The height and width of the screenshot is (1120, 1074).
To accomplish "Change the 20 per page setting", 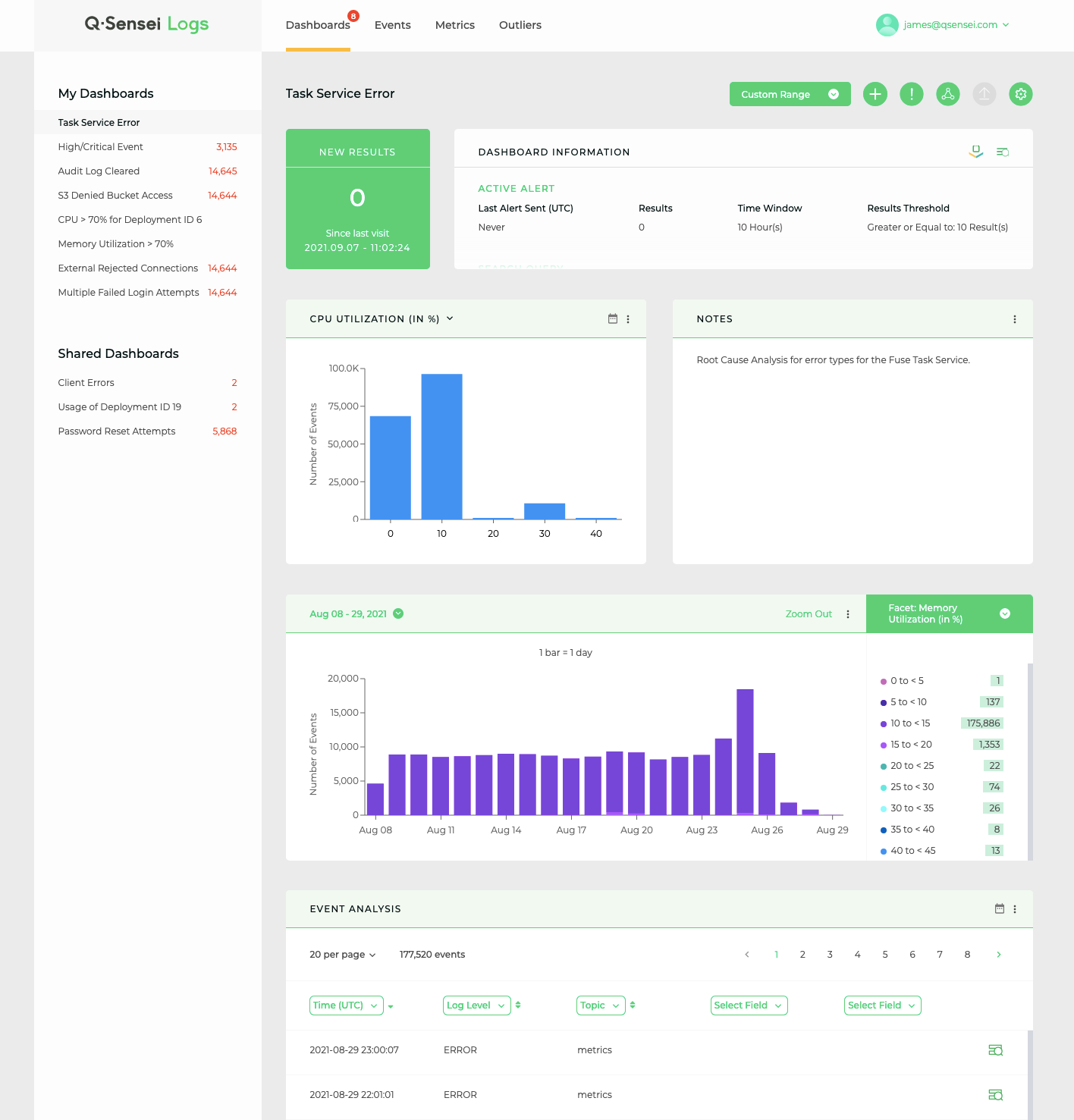I will (343, 955).
